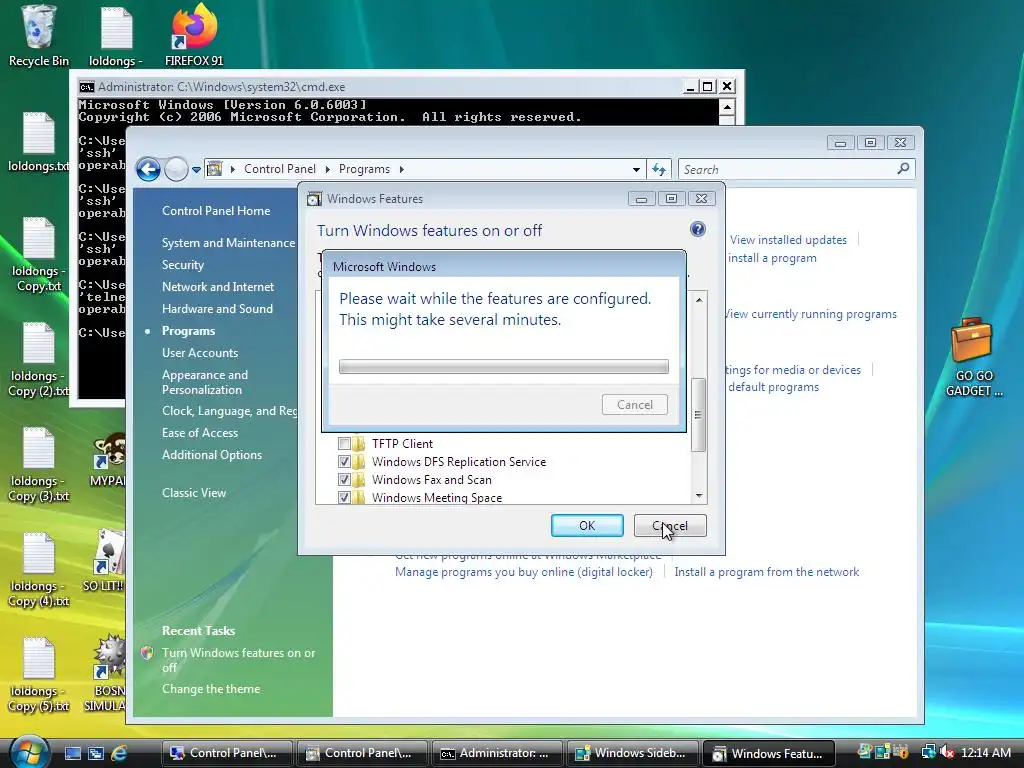The height and width of the screenshot is (768, 1024).
Task: Open the recent pages dropdown next to forward button
Action: click(x=196, y=170)
